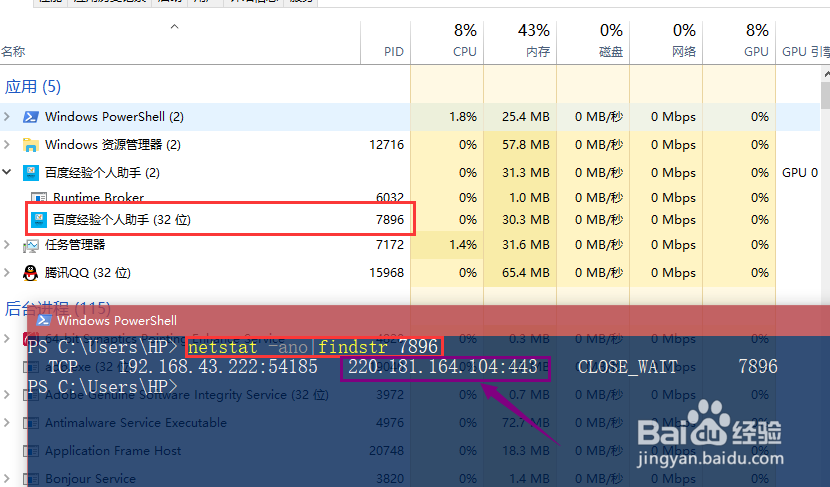Select the 腾讯QQ (32 位) row

click(x=410, y=273)
